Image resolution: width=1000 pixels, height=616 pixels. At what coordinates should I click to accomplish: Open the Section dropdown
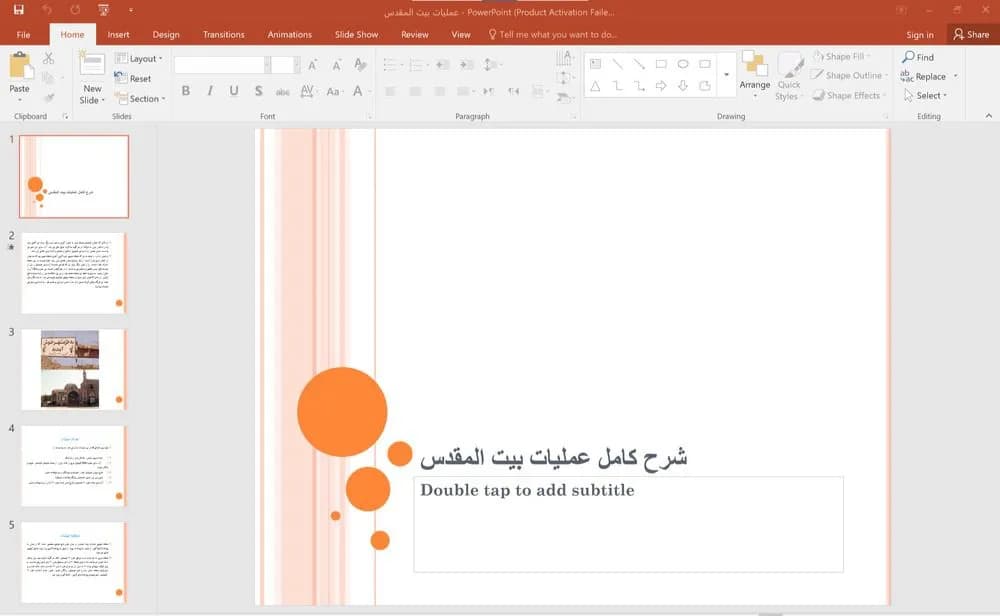pyautogui.click(x=140, y=99)
